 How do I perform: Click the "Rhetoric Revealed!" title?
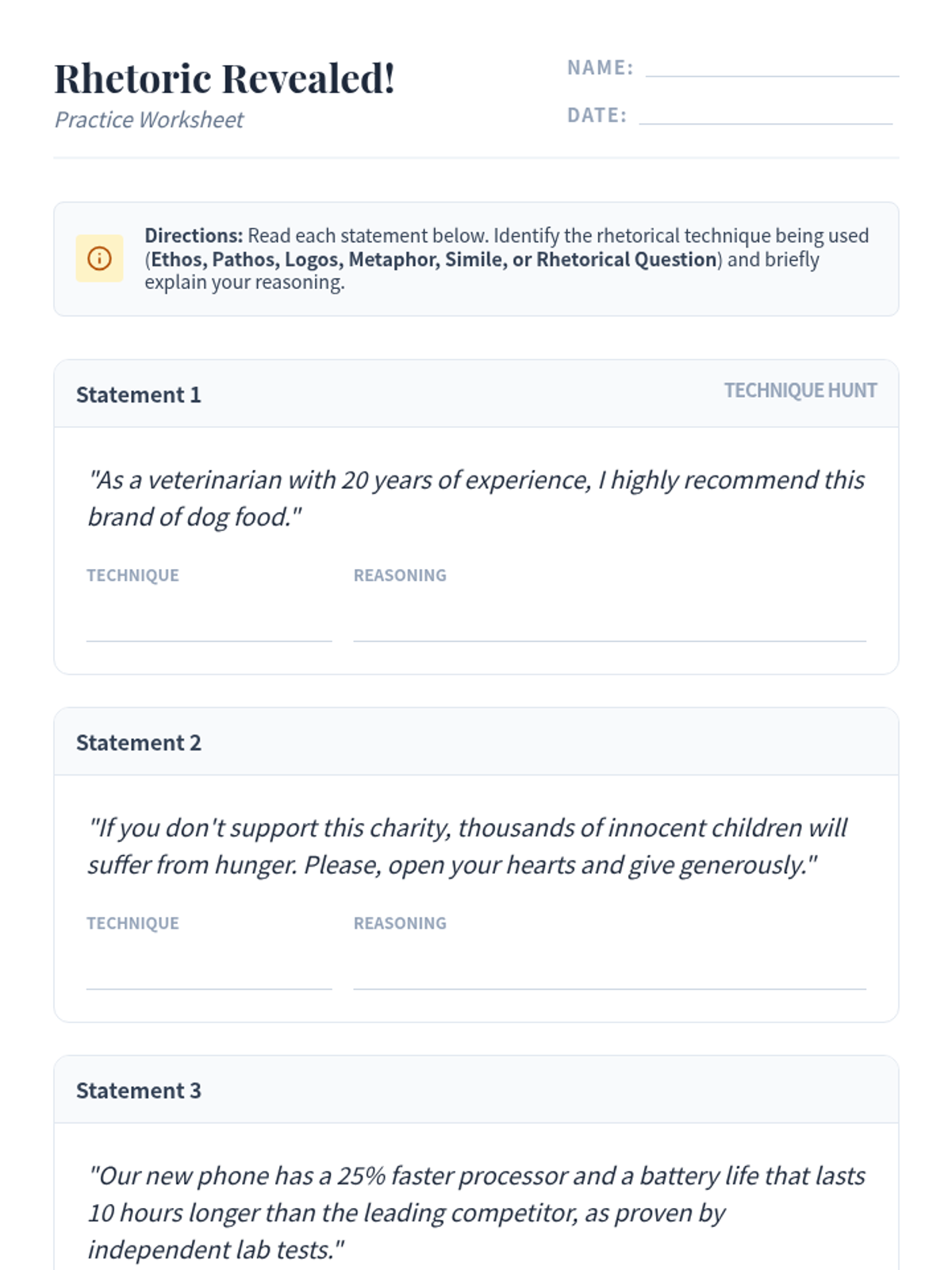coord(225,79)
